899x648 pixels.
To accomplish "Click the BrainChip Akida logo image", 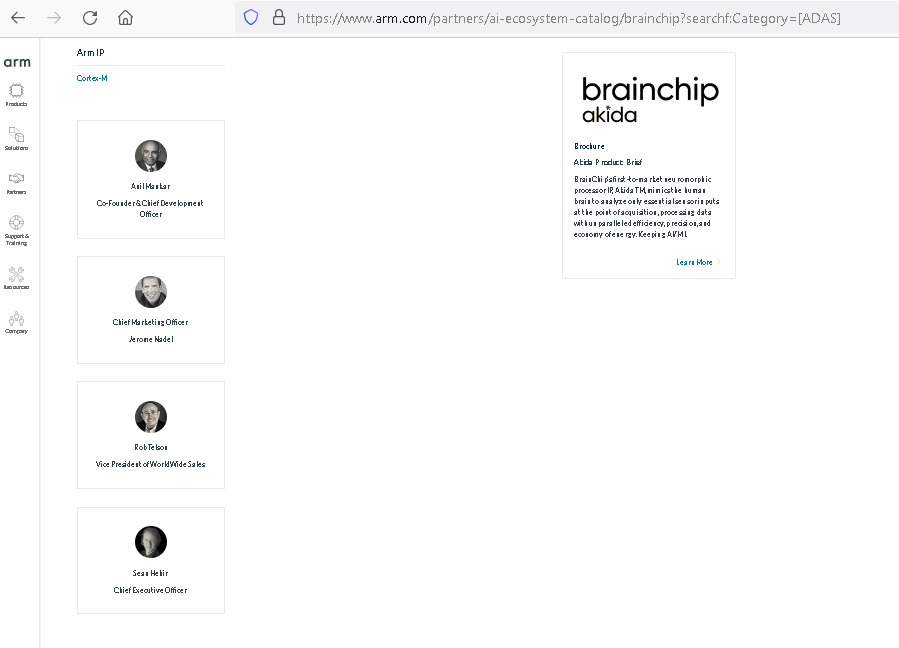I will [650, 99].
